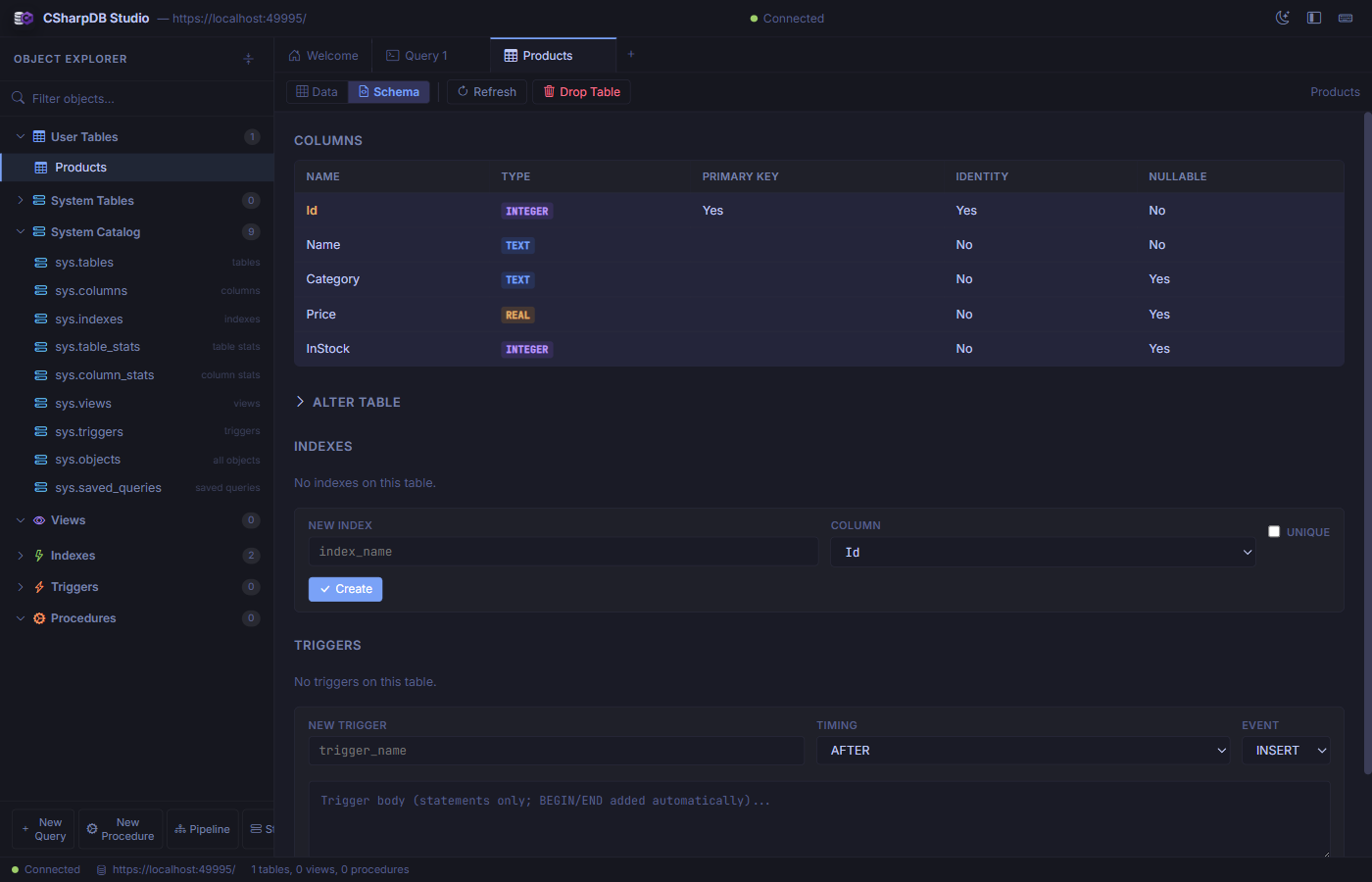The width and height of the screenshot is (1372, 882).
Task: Open the trigger EVENT dropdown showing INSERT
Action: tap(1286, 750)
